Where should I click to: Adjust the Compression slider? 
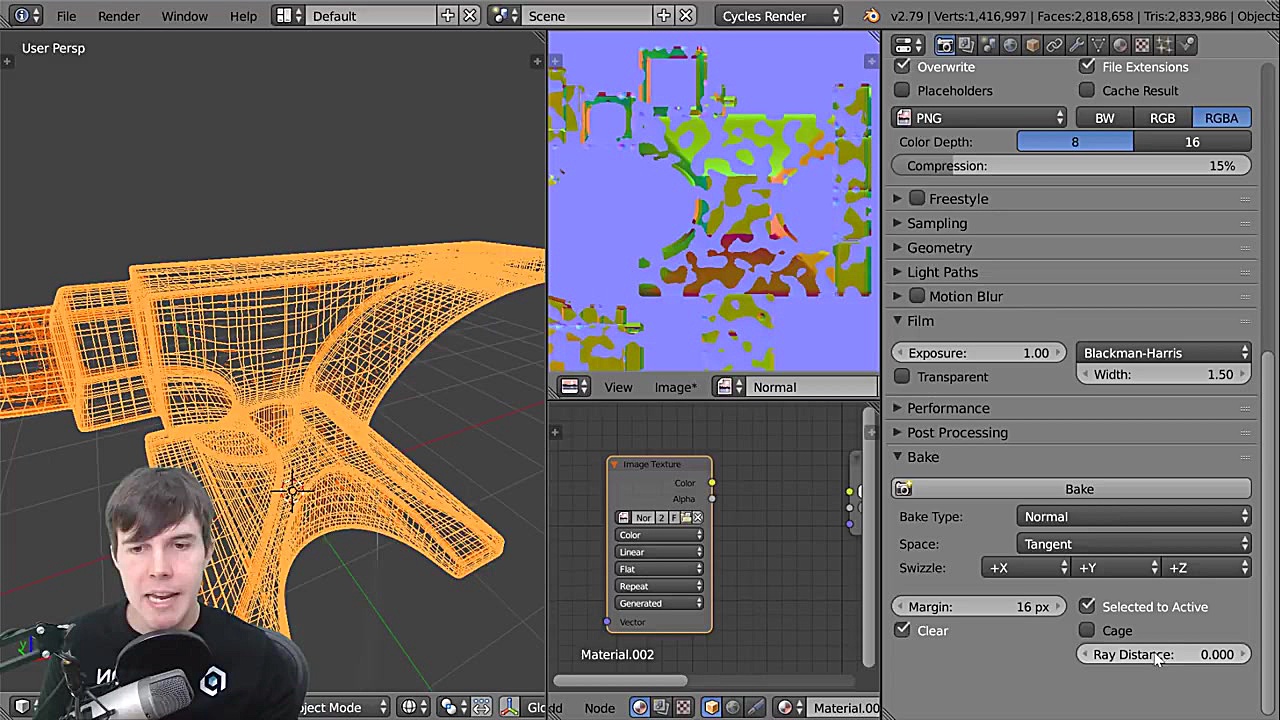click(1072, 166)
